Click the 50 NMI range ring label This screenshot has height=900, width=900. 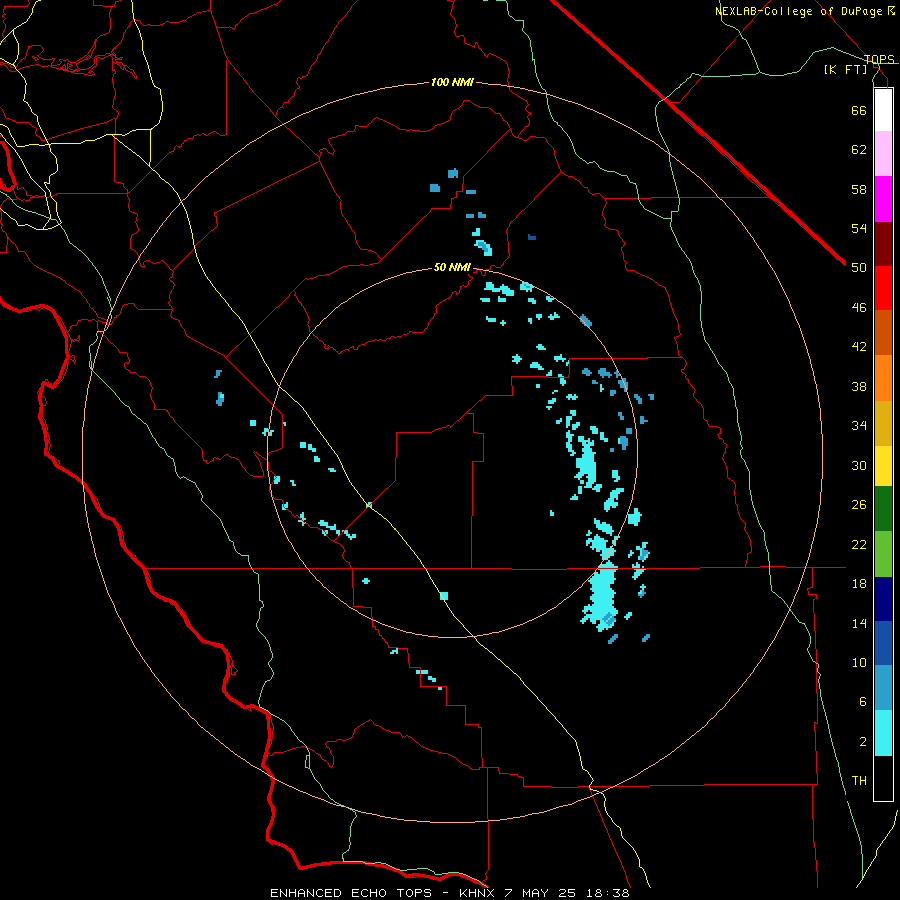[x=452, y=267]
